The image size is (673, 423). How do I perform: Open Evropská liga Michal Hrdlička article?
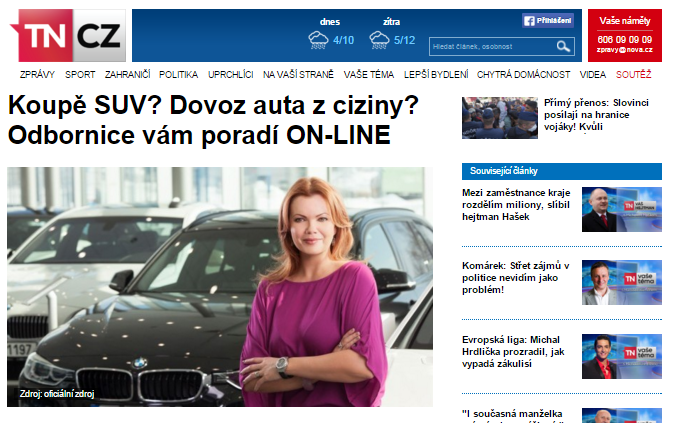pos(513,352)
